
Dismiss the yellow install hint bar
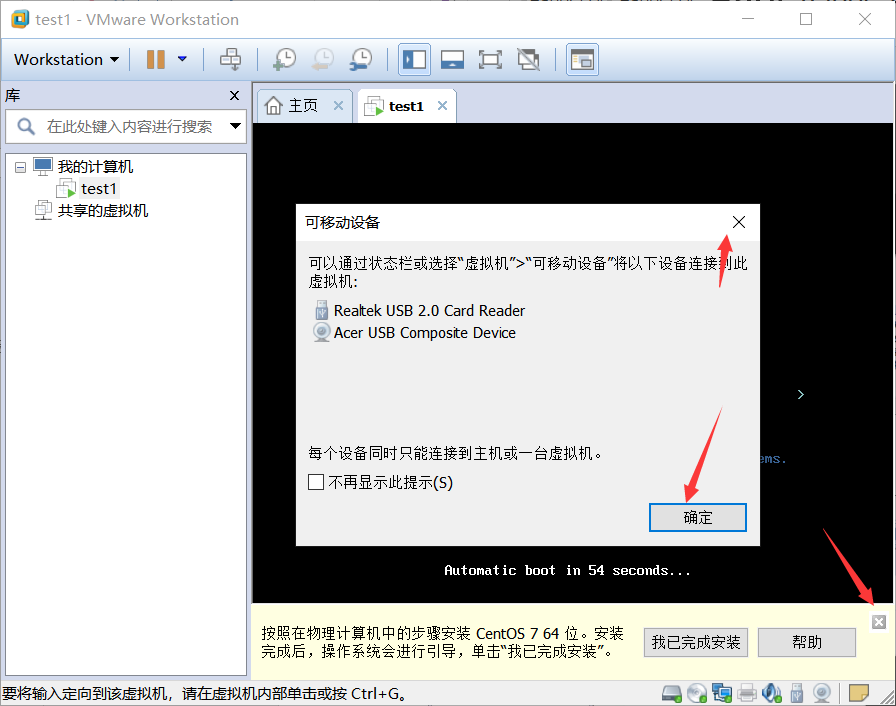[879, 622]
